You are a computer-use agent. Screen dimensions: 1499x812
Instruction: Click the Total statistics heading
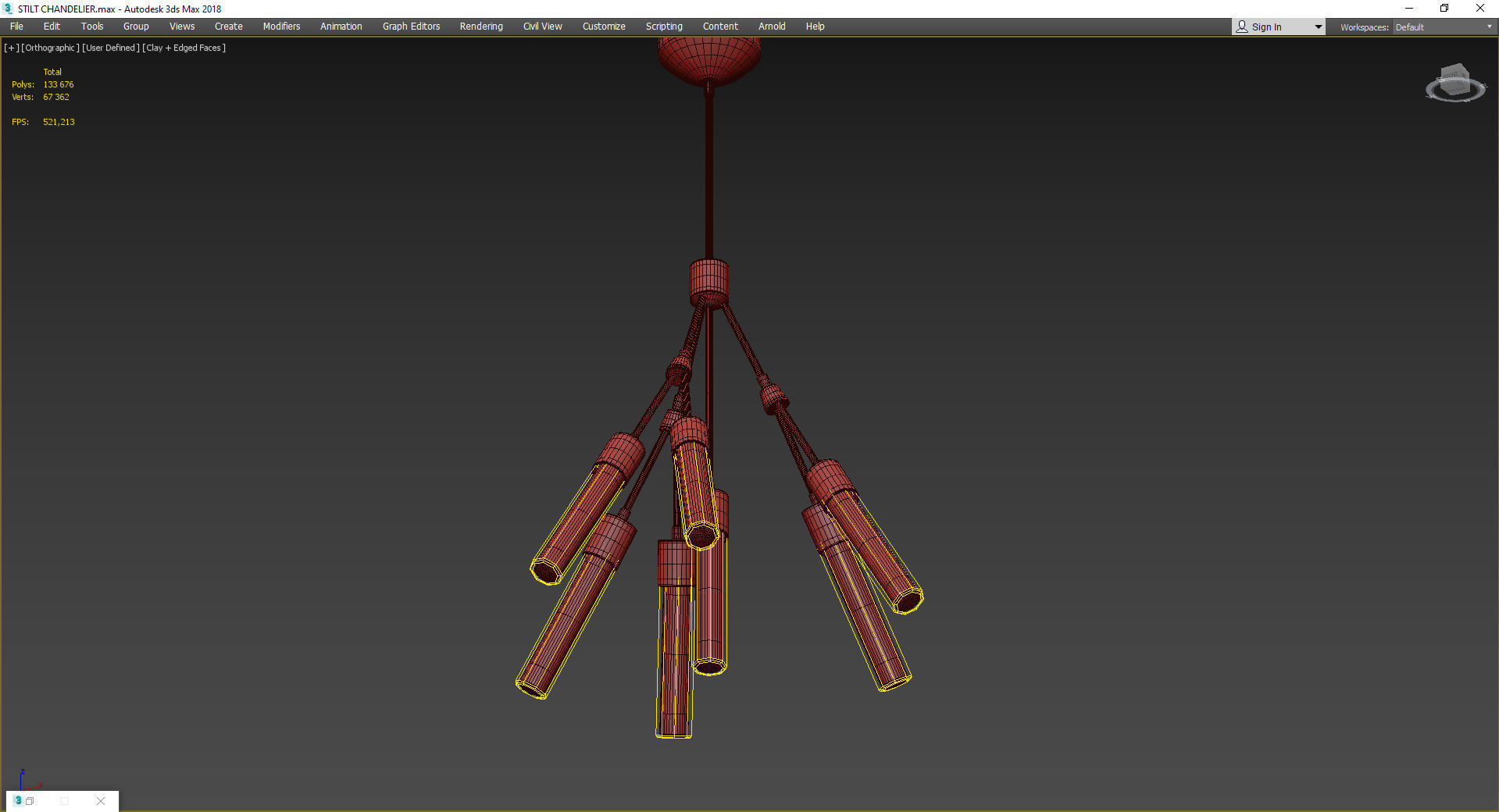[x=52, y=72]
